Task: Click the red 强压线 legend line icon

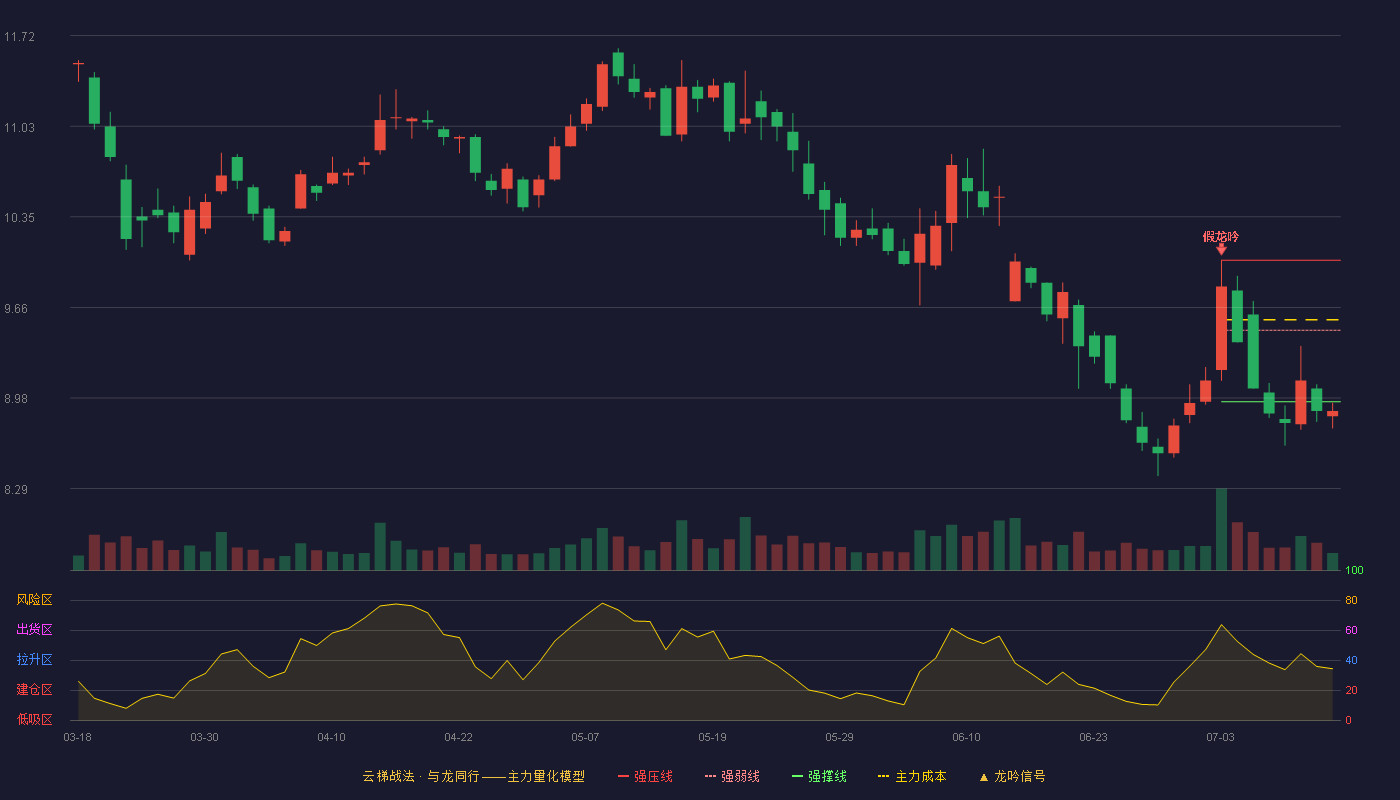Action: click(x=623, y=777)
